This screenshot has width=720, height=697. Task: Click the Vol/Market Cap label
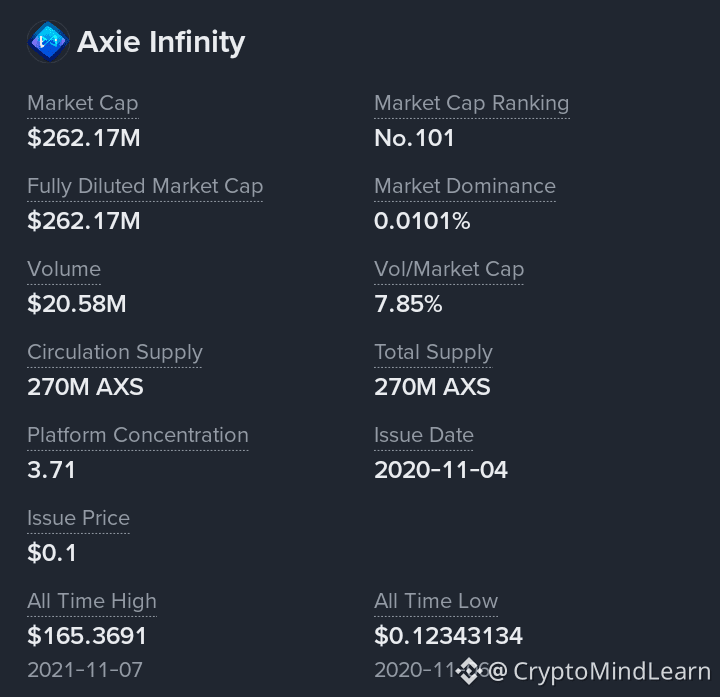(x=449, y=269)
